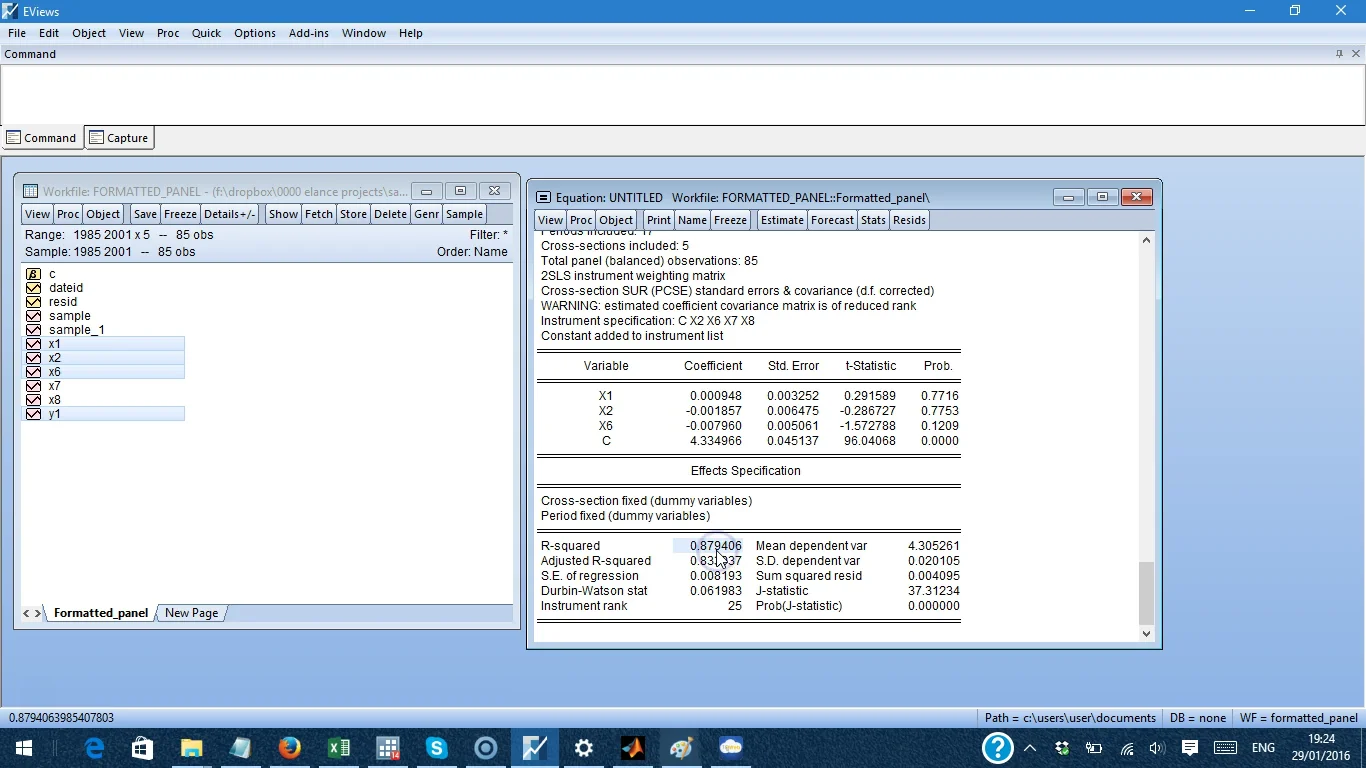Click the blue help question mark icon

pyautogui.click(x=997, y=748)
